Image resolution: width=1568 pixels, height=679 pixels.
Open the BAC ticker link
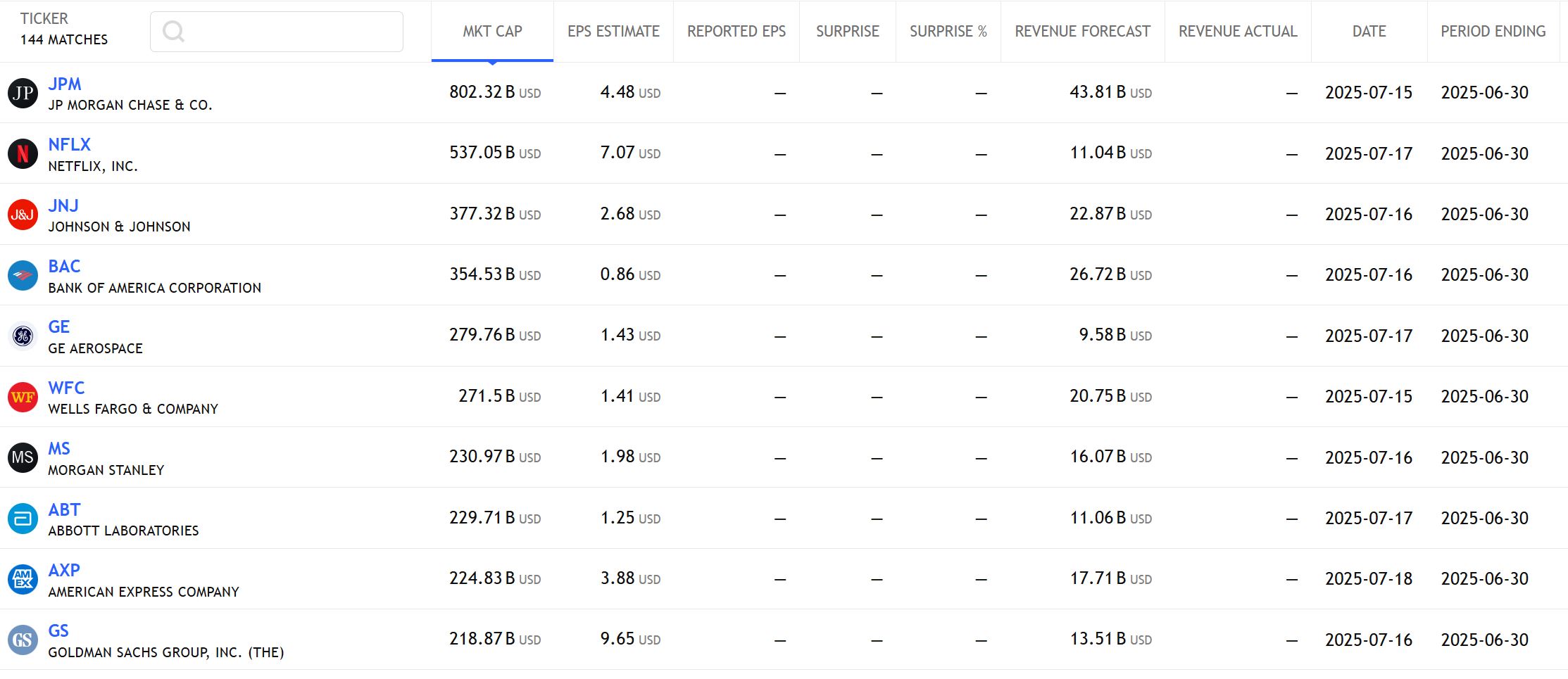coord(64,266)
